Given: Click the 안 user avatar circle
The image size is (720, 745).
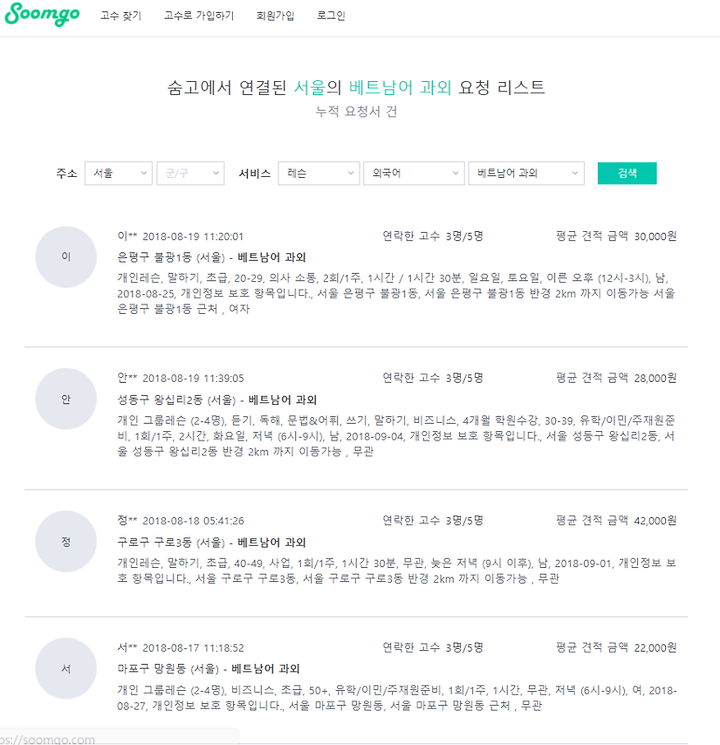Looking at the screenshot, I should 66,399.
